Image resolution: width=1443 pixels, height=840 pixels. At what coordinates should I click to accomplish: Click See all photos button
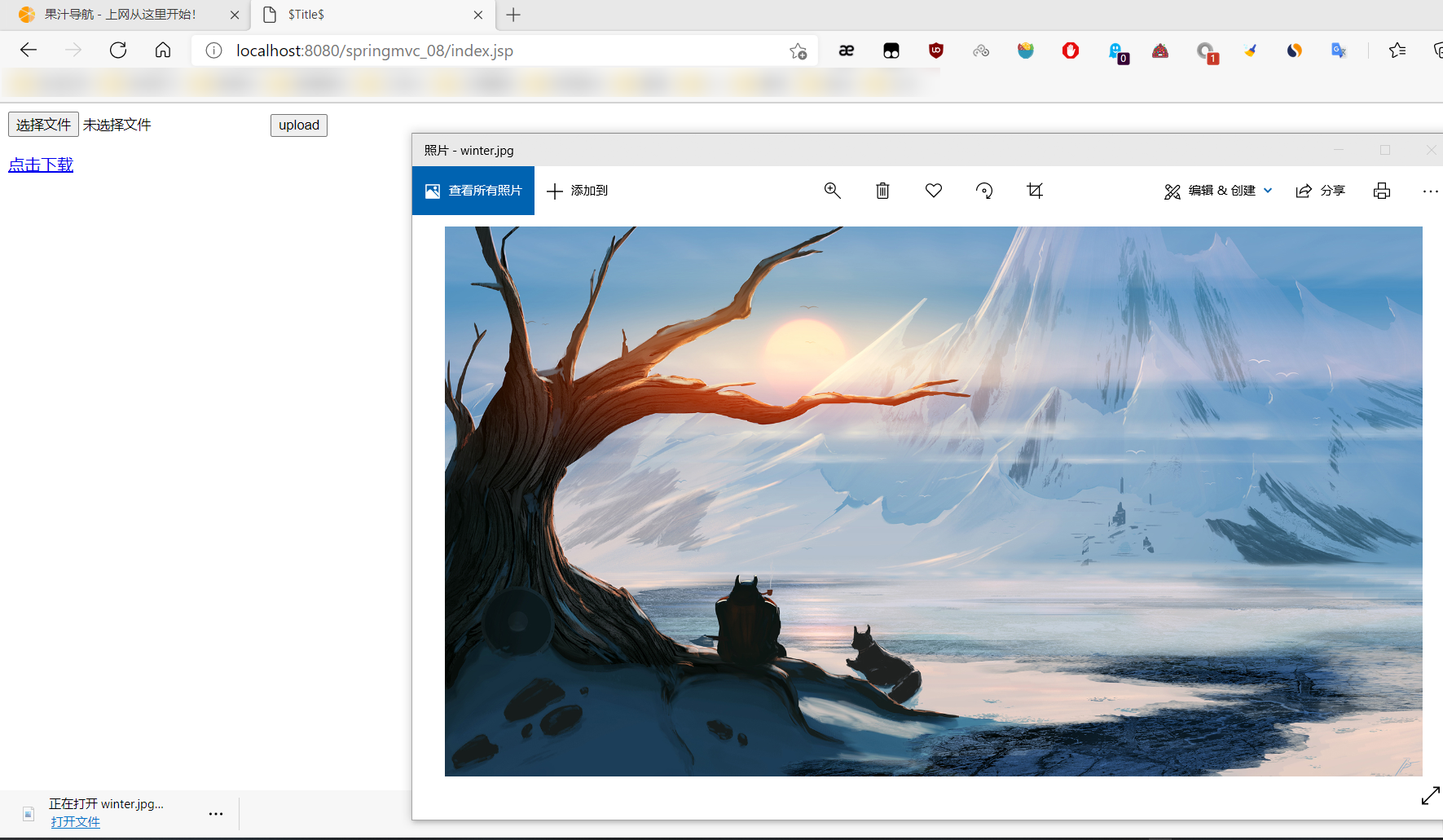[x=473, y=191]
